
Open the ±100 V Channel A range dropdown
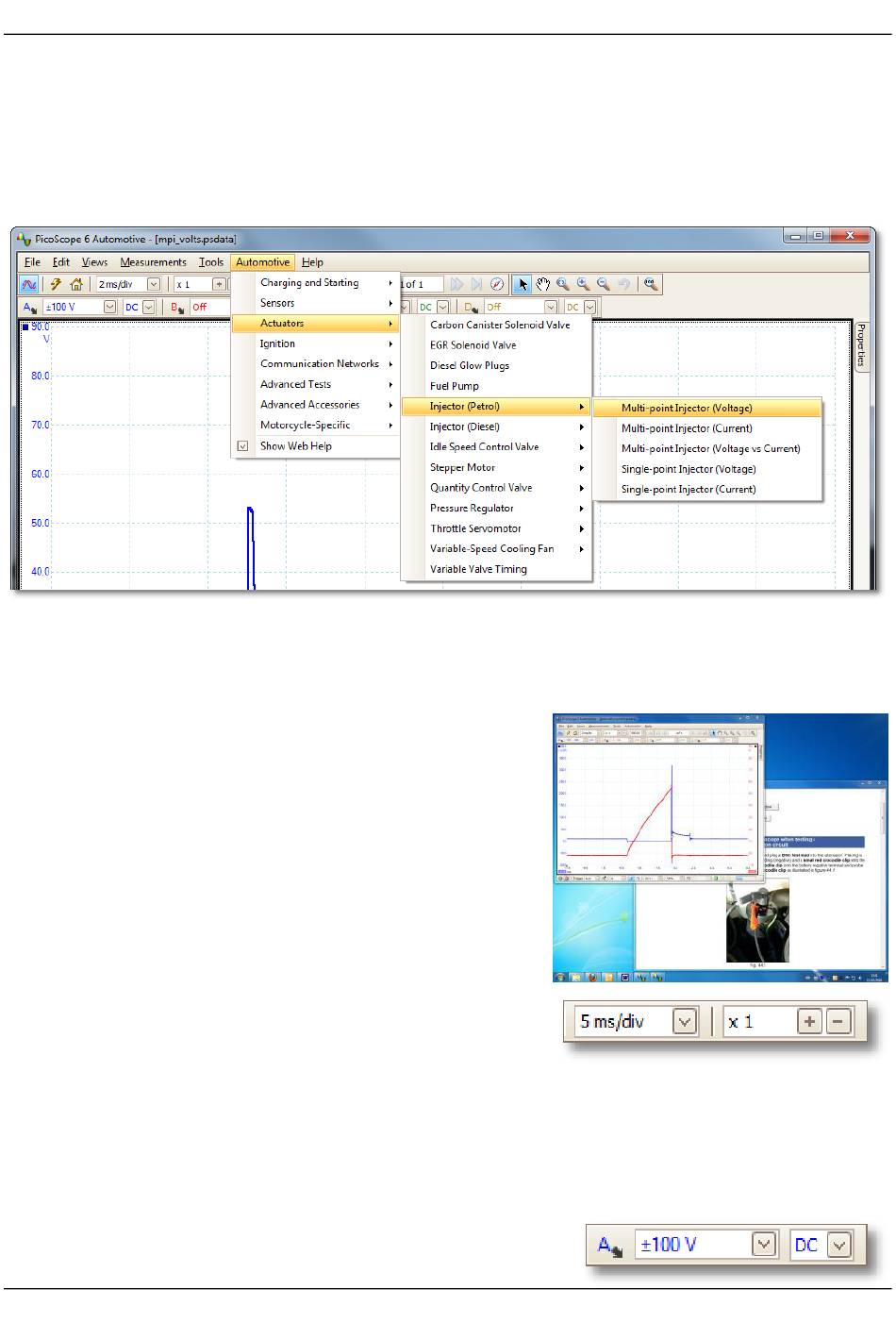point(109,308)
